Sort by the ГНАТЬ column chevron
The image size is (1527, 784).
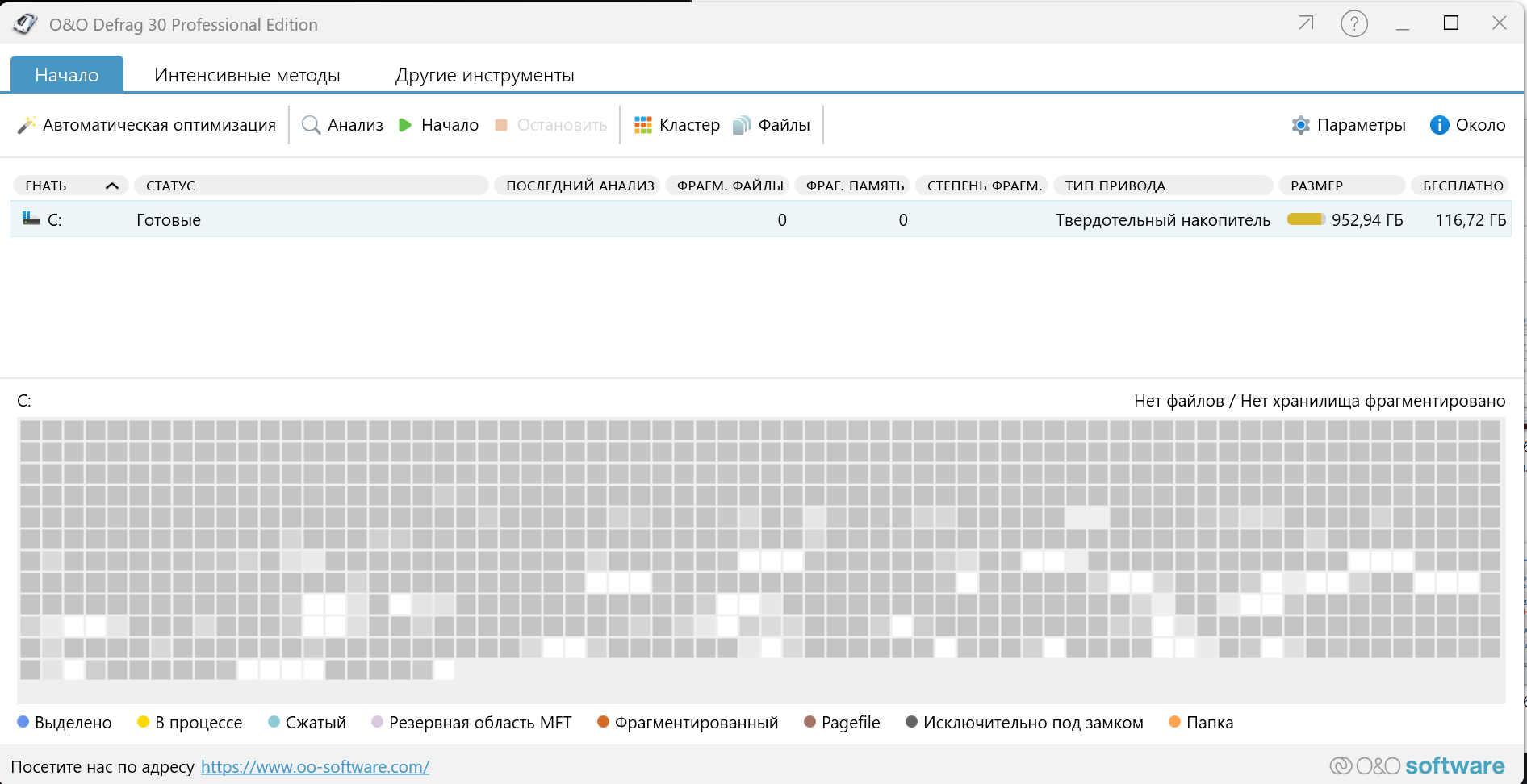[112, 186]
